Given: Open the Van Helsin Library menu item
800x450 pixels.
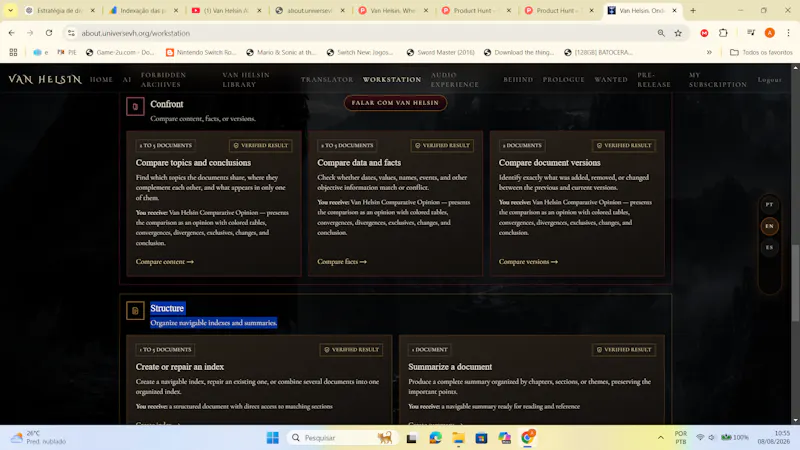Looking at the screenshot, I should 246,80.
